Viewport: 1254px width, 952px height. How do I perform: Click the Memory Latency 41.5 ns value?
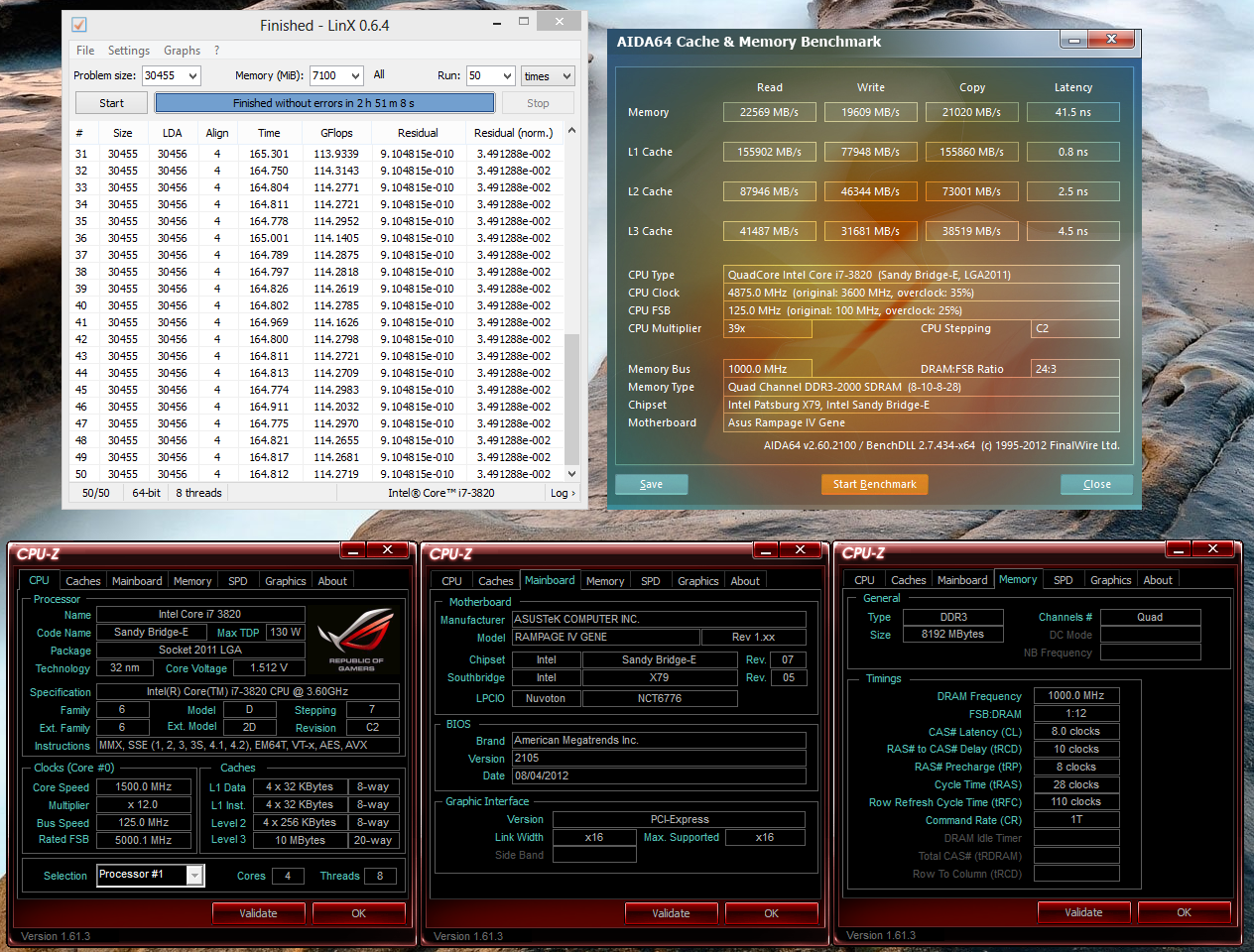[1072, 112]
